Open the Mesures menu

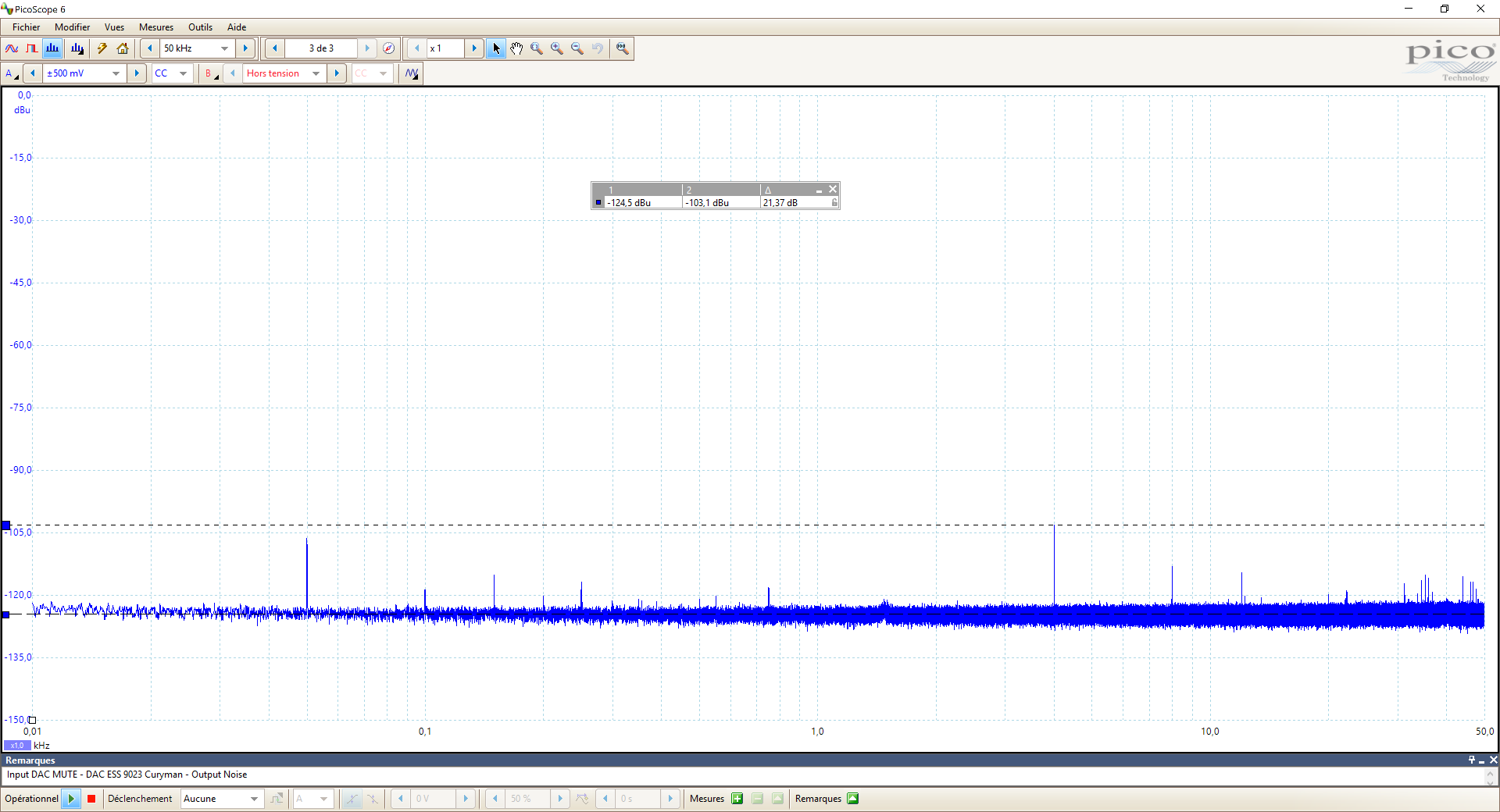click(x=156, y=27)
